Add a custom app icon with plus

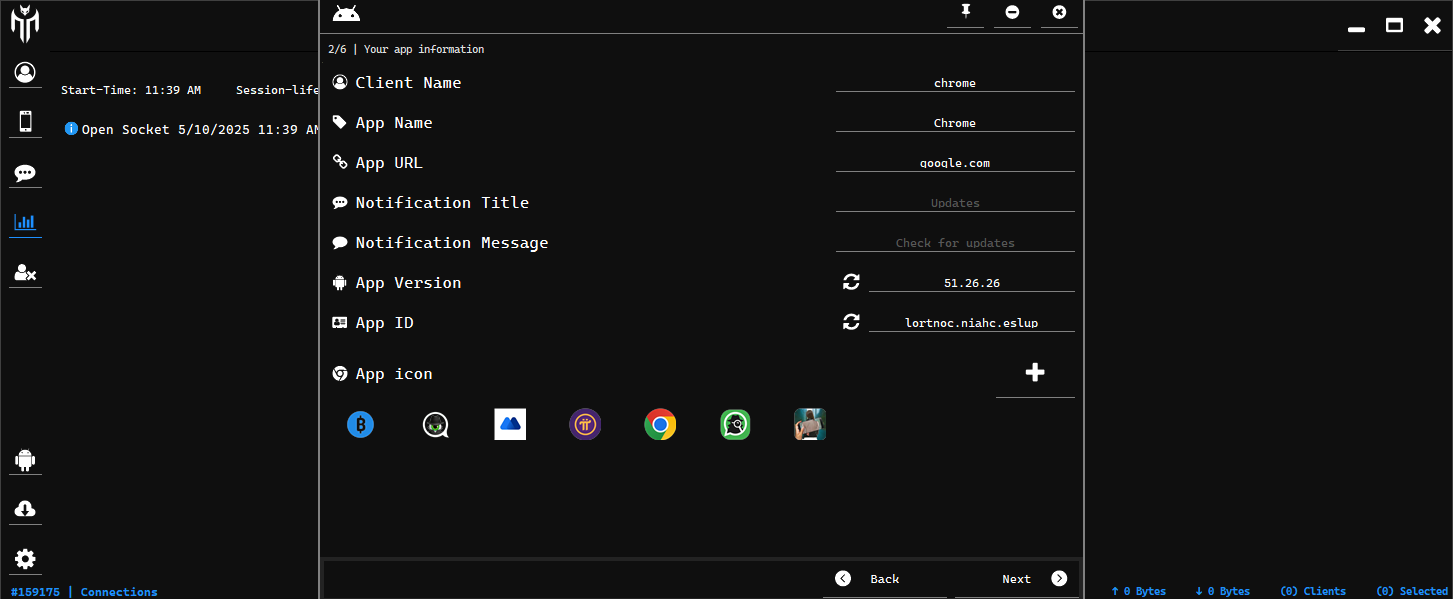pos(1035,373)
